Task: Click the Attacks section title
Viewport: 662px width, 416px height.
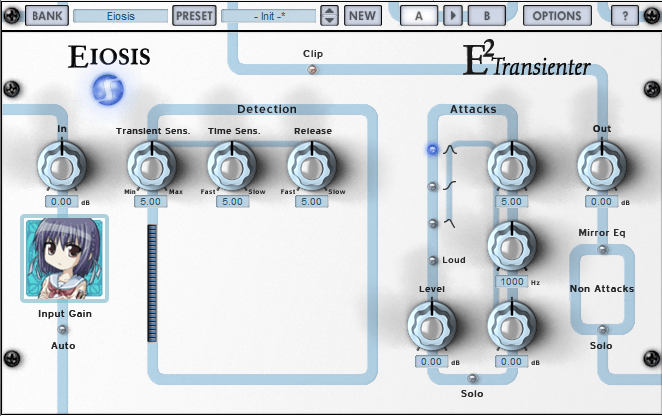Action: [473, 109]
